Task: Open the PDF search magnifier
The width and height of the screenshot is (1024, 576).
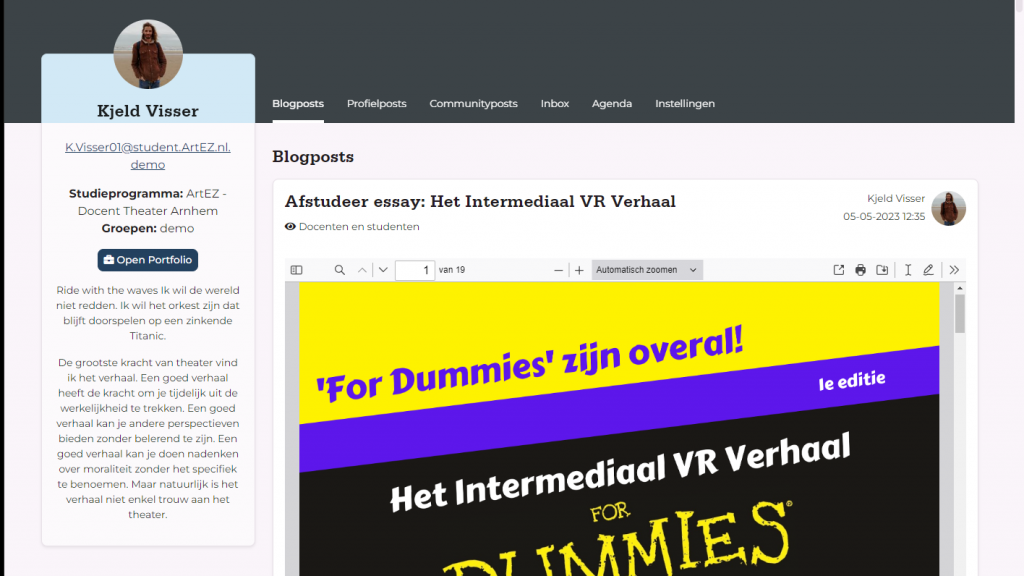Action: click(340, 270)
